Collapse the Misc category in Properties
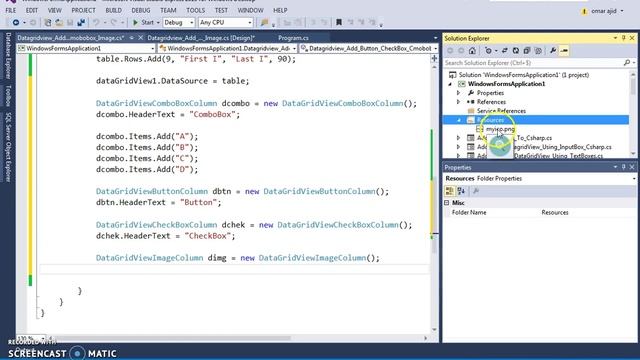This screenshot has height=360, width=640. pyautogui.click(x=447, y=203)
